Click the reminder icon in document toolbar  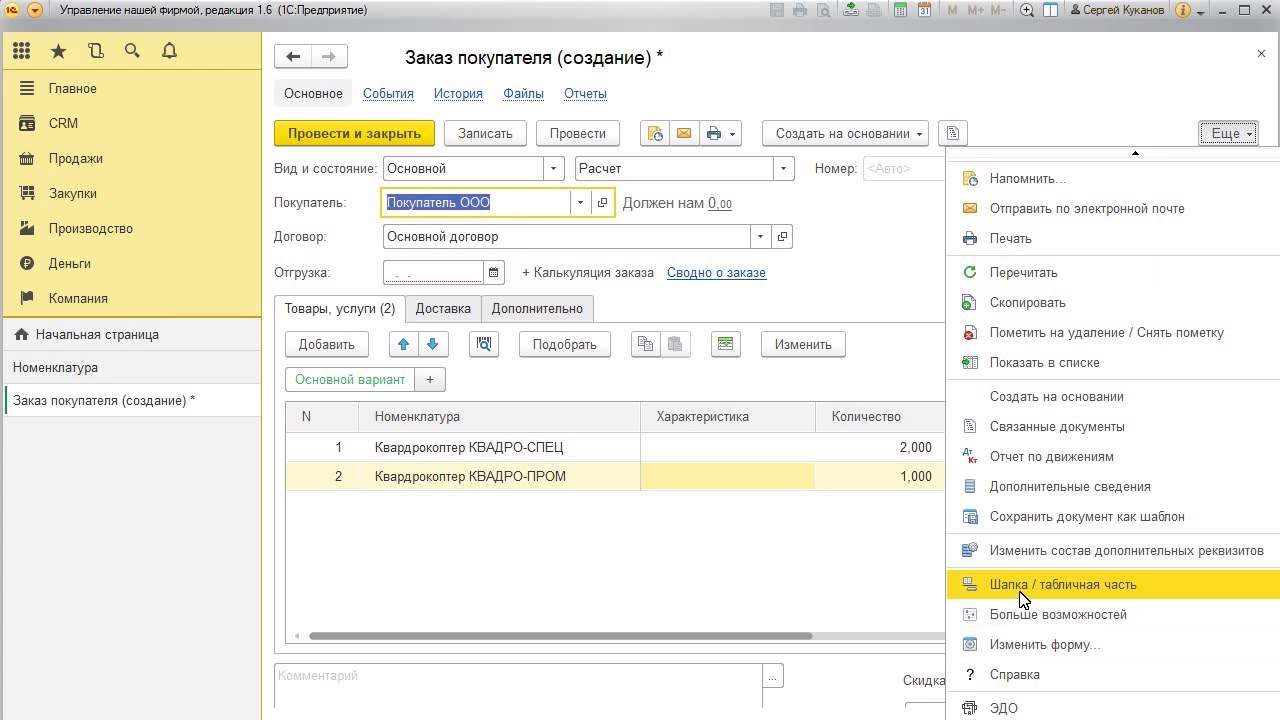655,133
